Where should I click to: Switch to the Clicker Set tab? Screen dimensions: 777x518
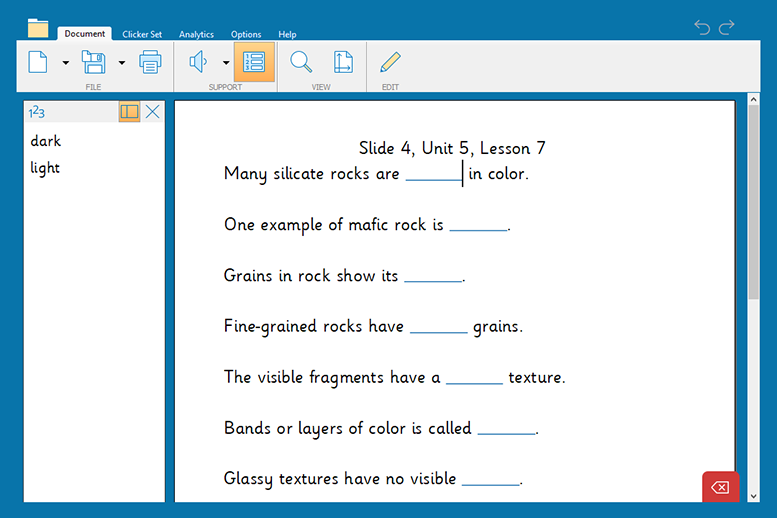[142, 34]
